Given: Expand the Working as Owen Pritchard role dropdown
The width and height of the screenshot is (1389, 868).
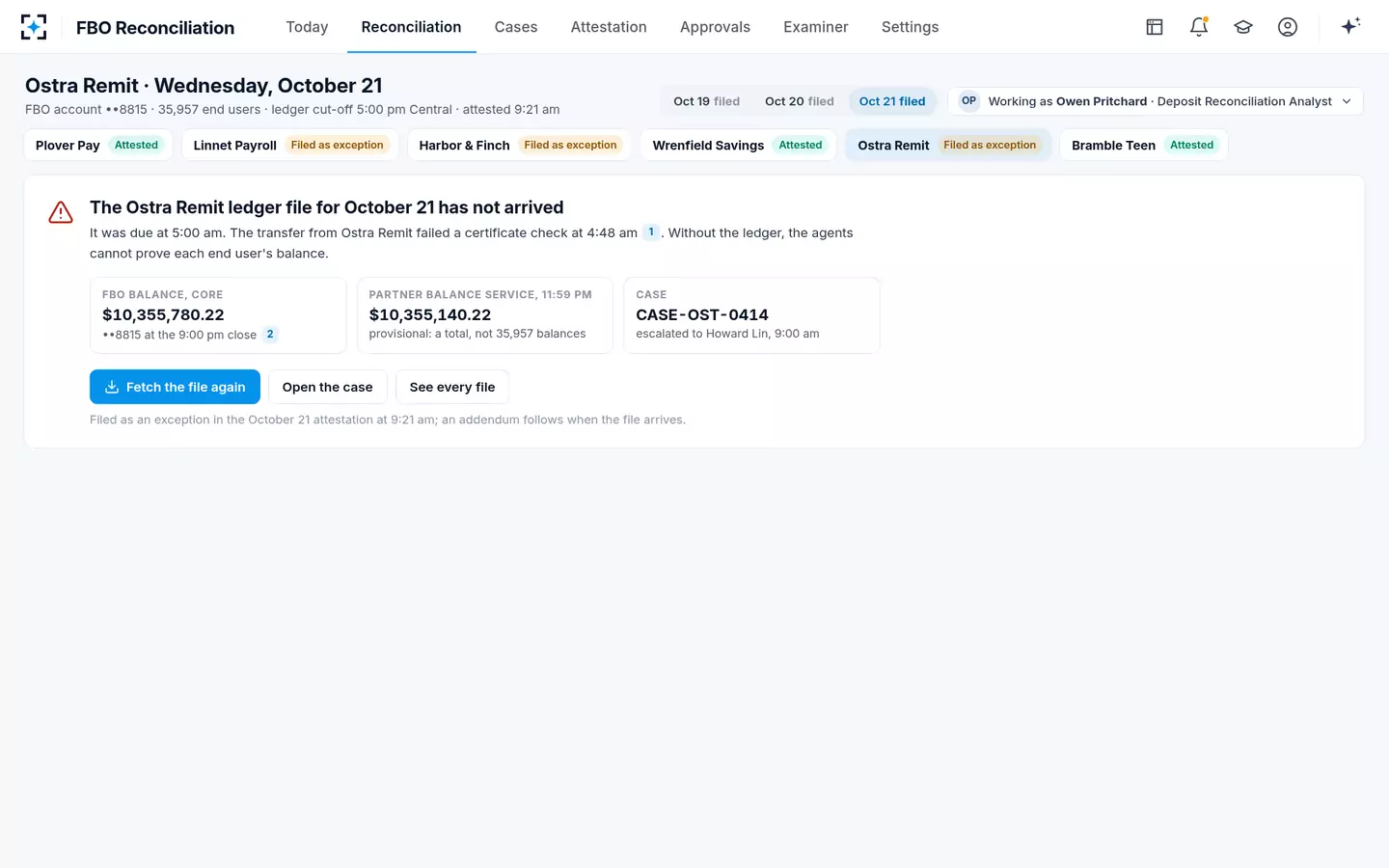Looking at the screenshot, I should pyautogui.click(x=1156, y=101).
